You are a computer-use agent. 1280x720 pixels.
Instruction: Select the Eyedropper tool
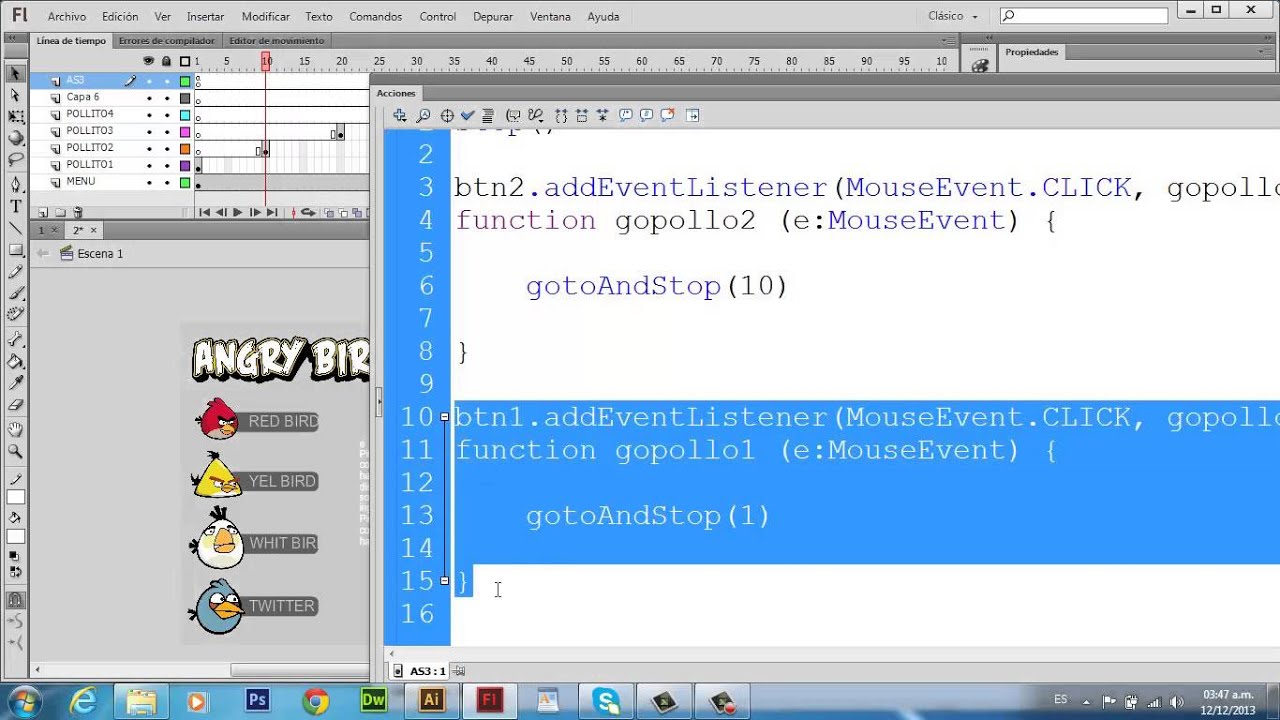[x=15, y=384]
